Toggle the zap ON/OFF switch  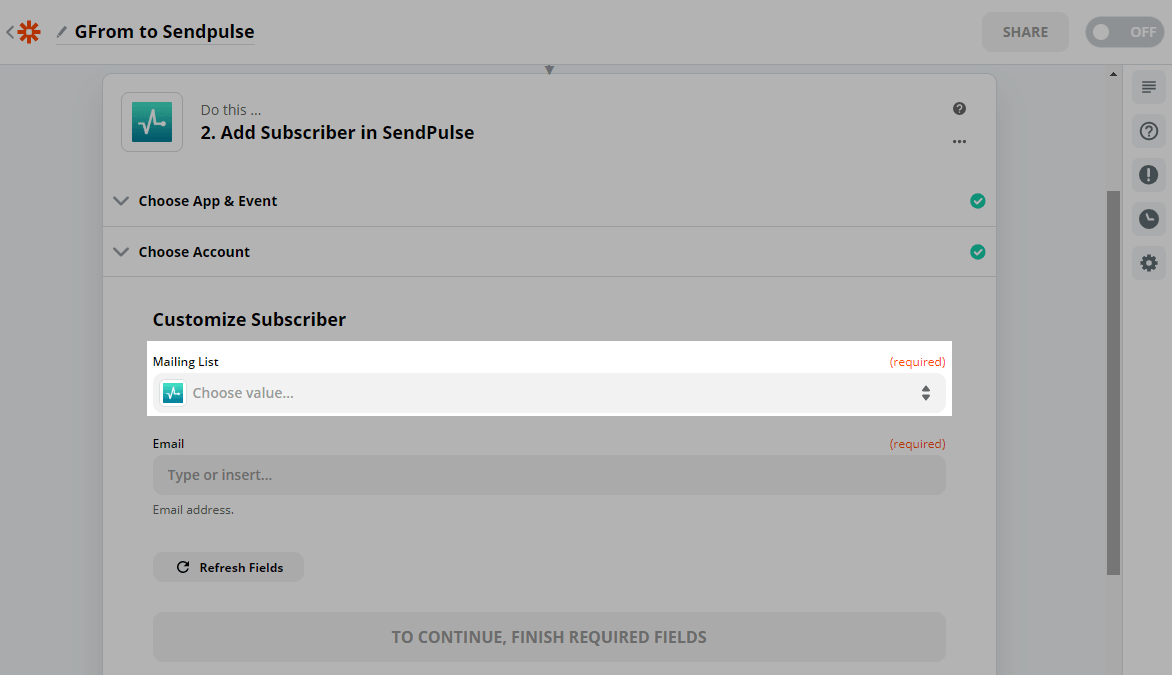point(1124,32)
